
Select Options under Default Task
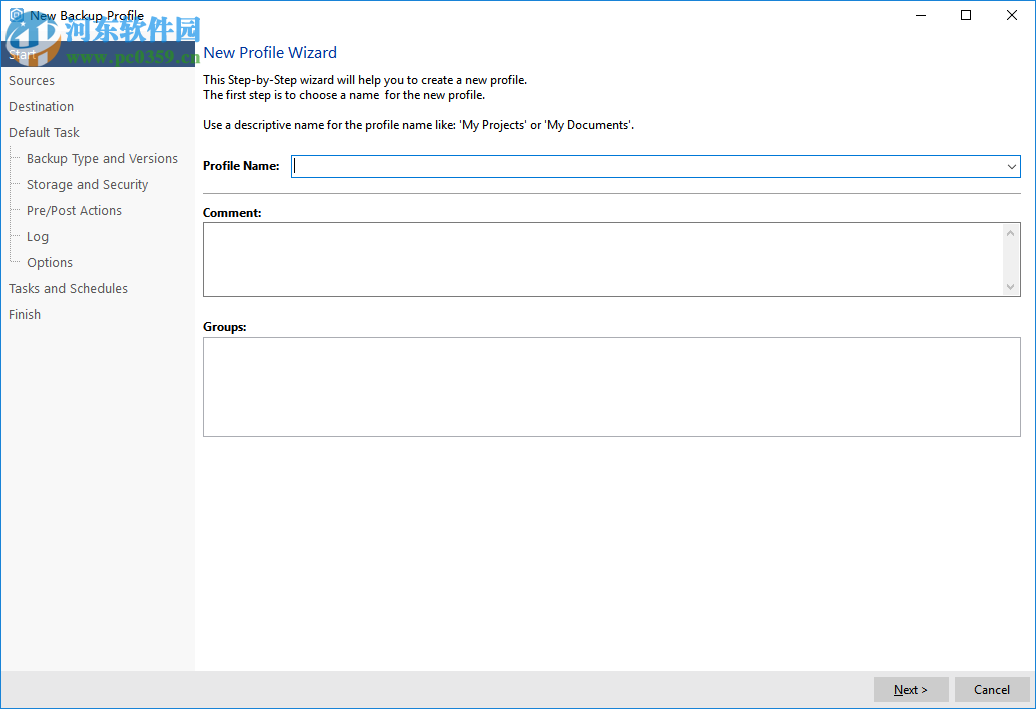[x=50, y=263]
